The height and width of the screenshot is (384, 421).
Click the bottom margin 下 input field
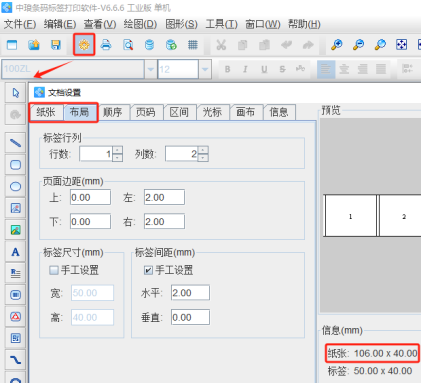click(90, 221)
